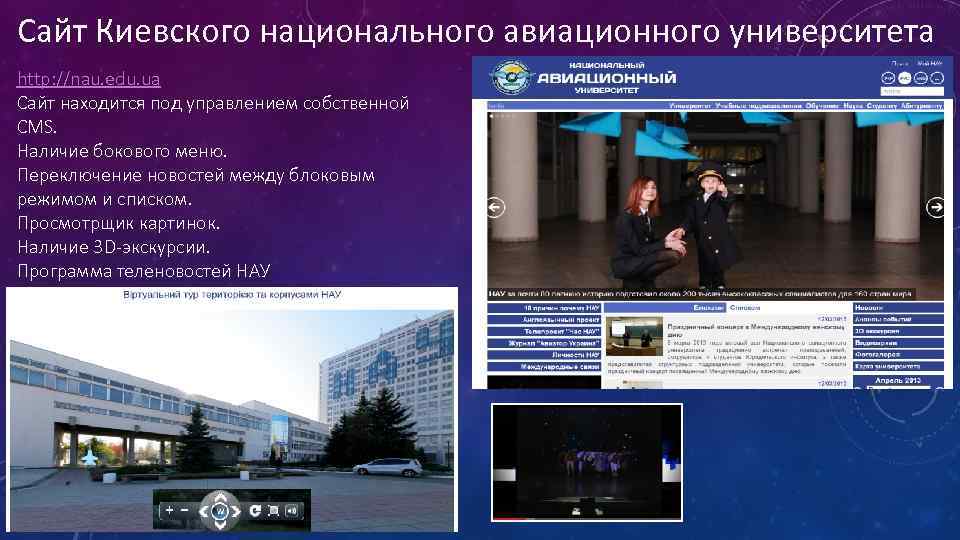Viewport: 960px width, 540px height.
Task: Open the Анонсы событий right sidebar item
Action: [898, 319]
